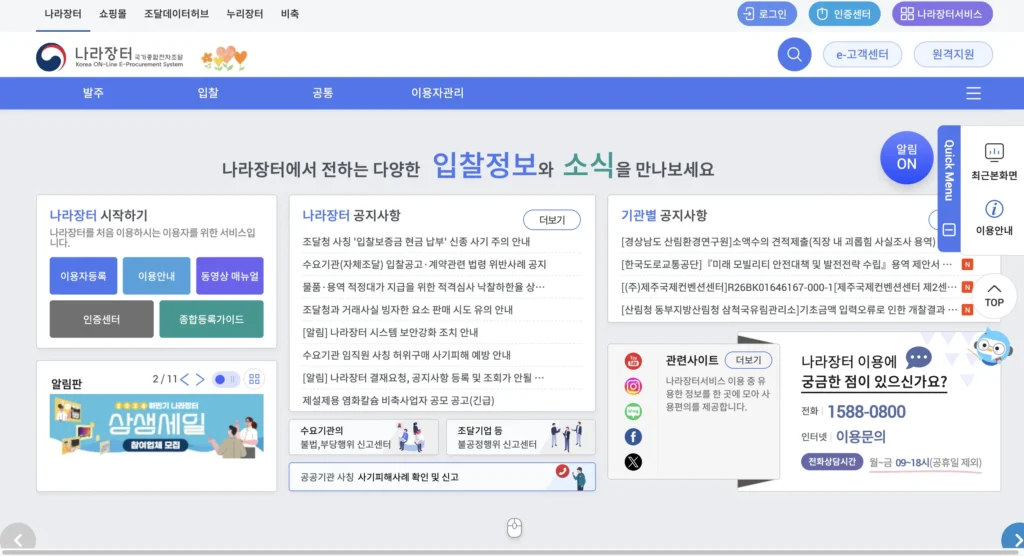Click the left page arrow at bottom
This screenshot has height=556, width=1024.
click(x=18, y=538)
